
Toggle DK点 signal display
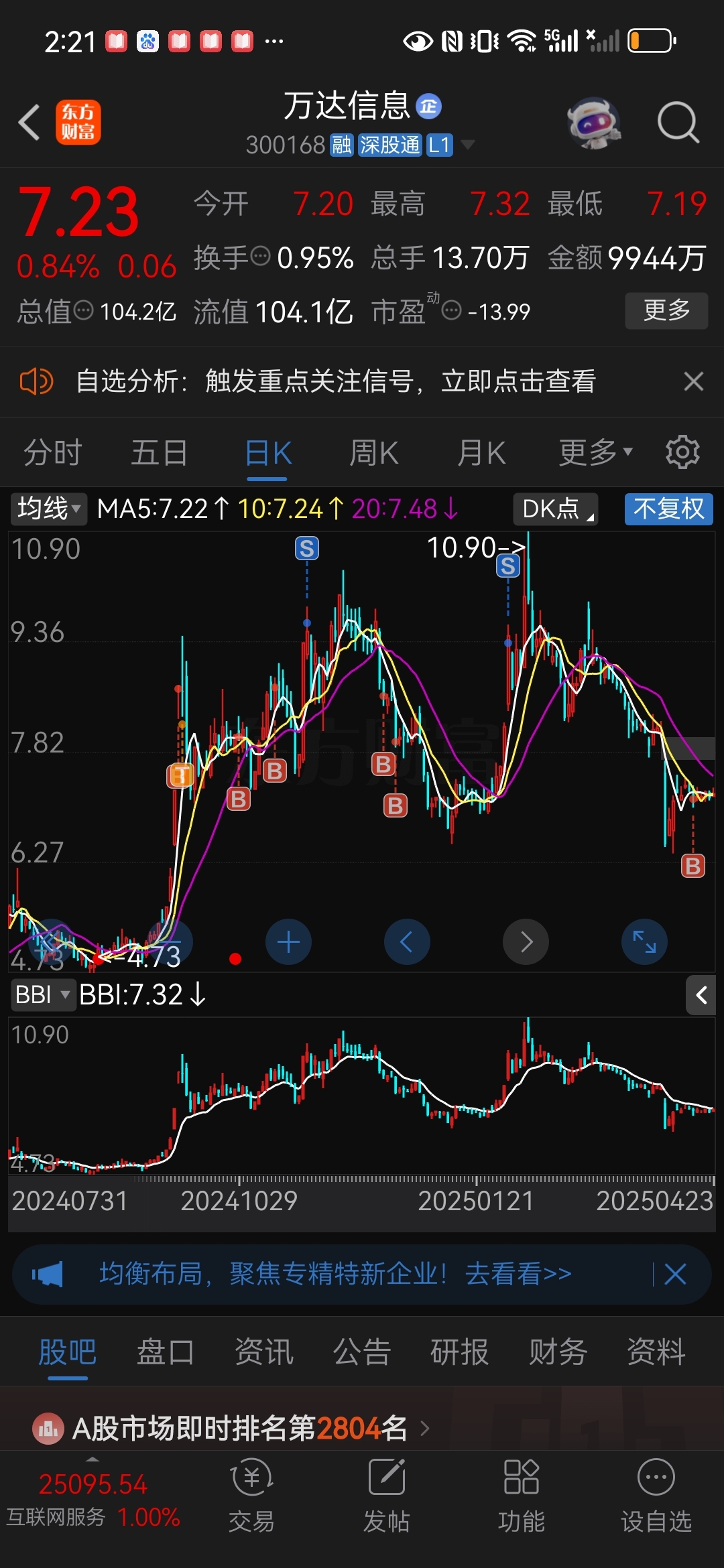click(x=556, y=509)
